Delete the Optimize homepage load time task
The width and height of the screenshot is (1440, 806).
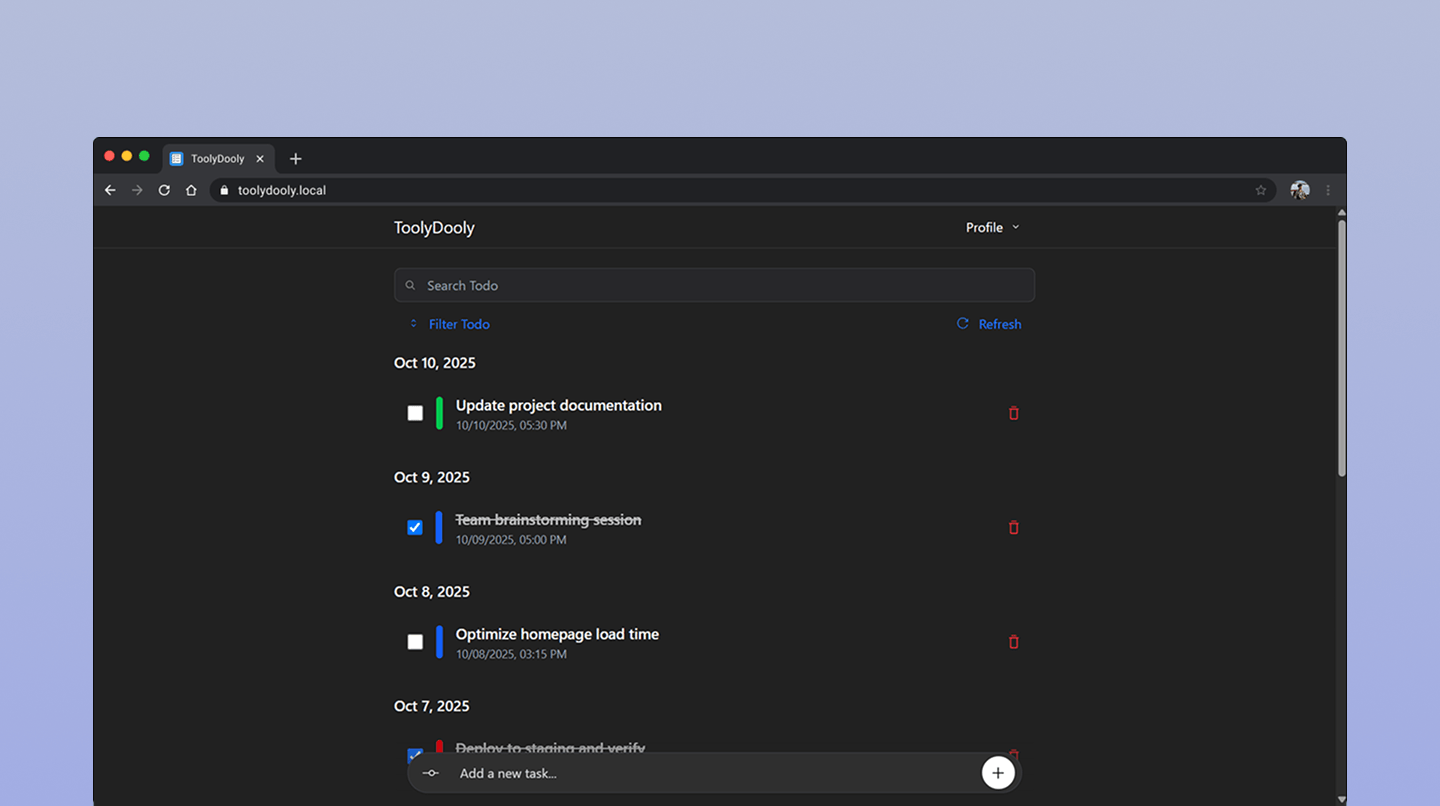[1013, 642]
